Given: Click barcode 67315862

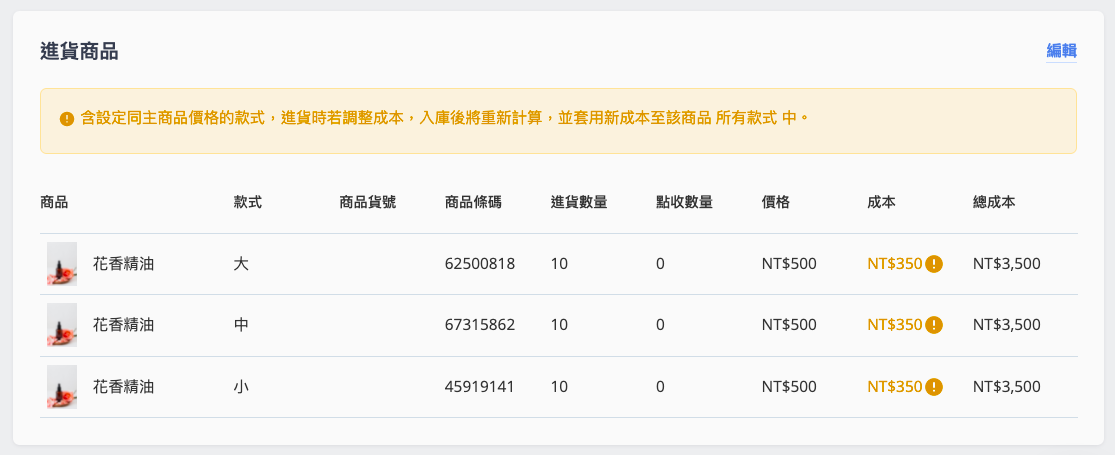Looking at the screenshot, I should tap(480, 325).
